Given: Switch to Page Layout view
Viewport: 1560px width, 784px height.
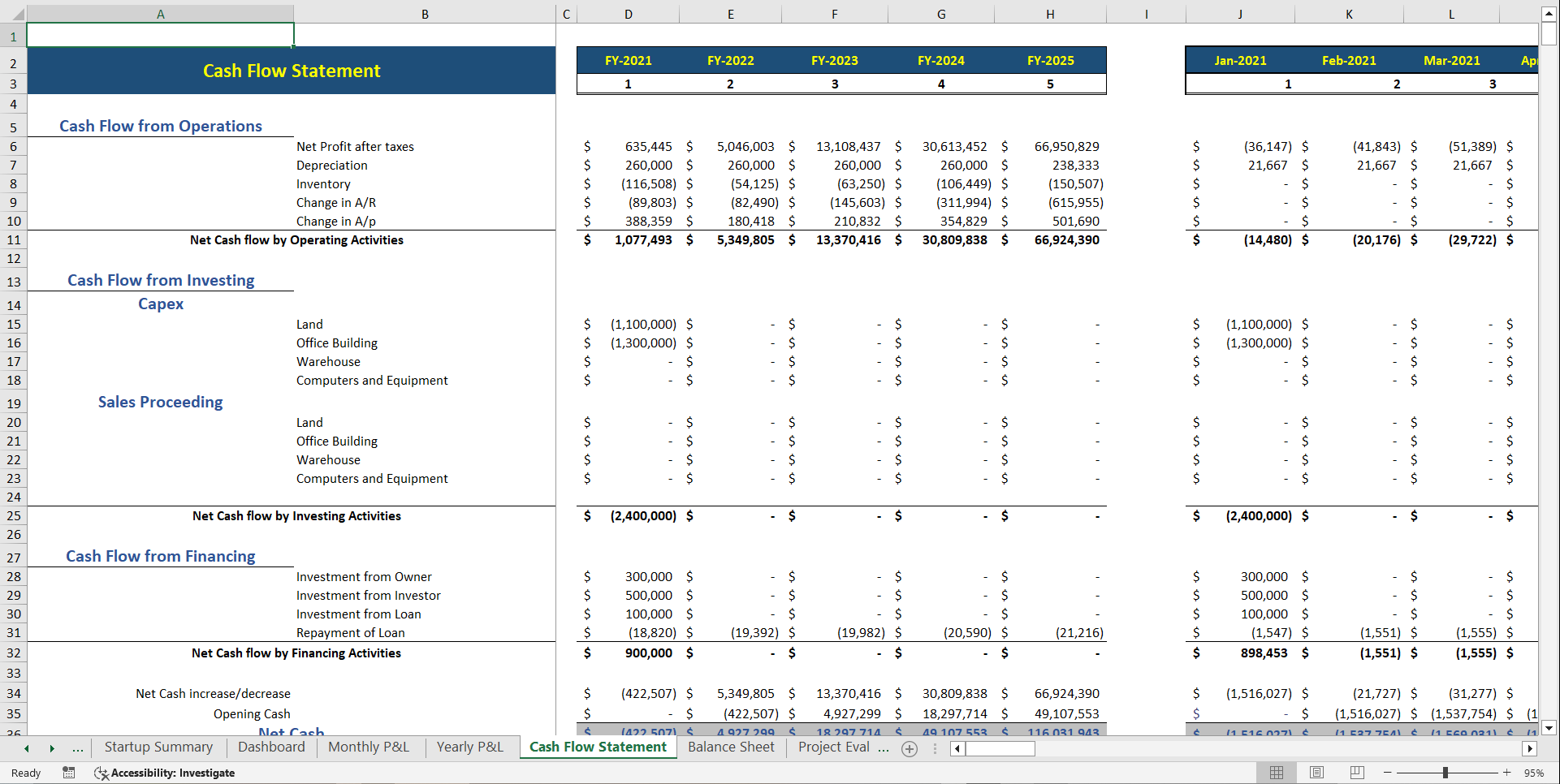Looking at the screenshot, I should 1316,773.
